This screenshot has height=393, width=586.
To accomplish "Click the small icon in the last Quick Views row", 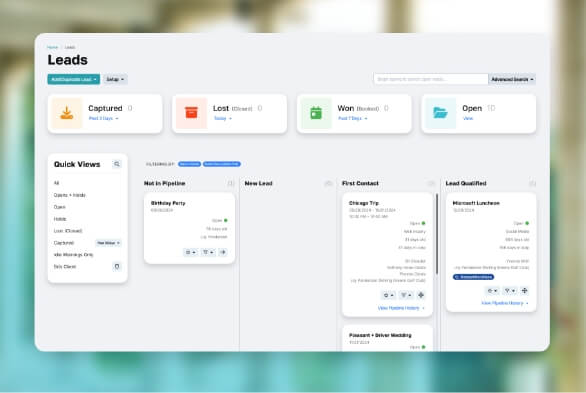I will (117, 266).
